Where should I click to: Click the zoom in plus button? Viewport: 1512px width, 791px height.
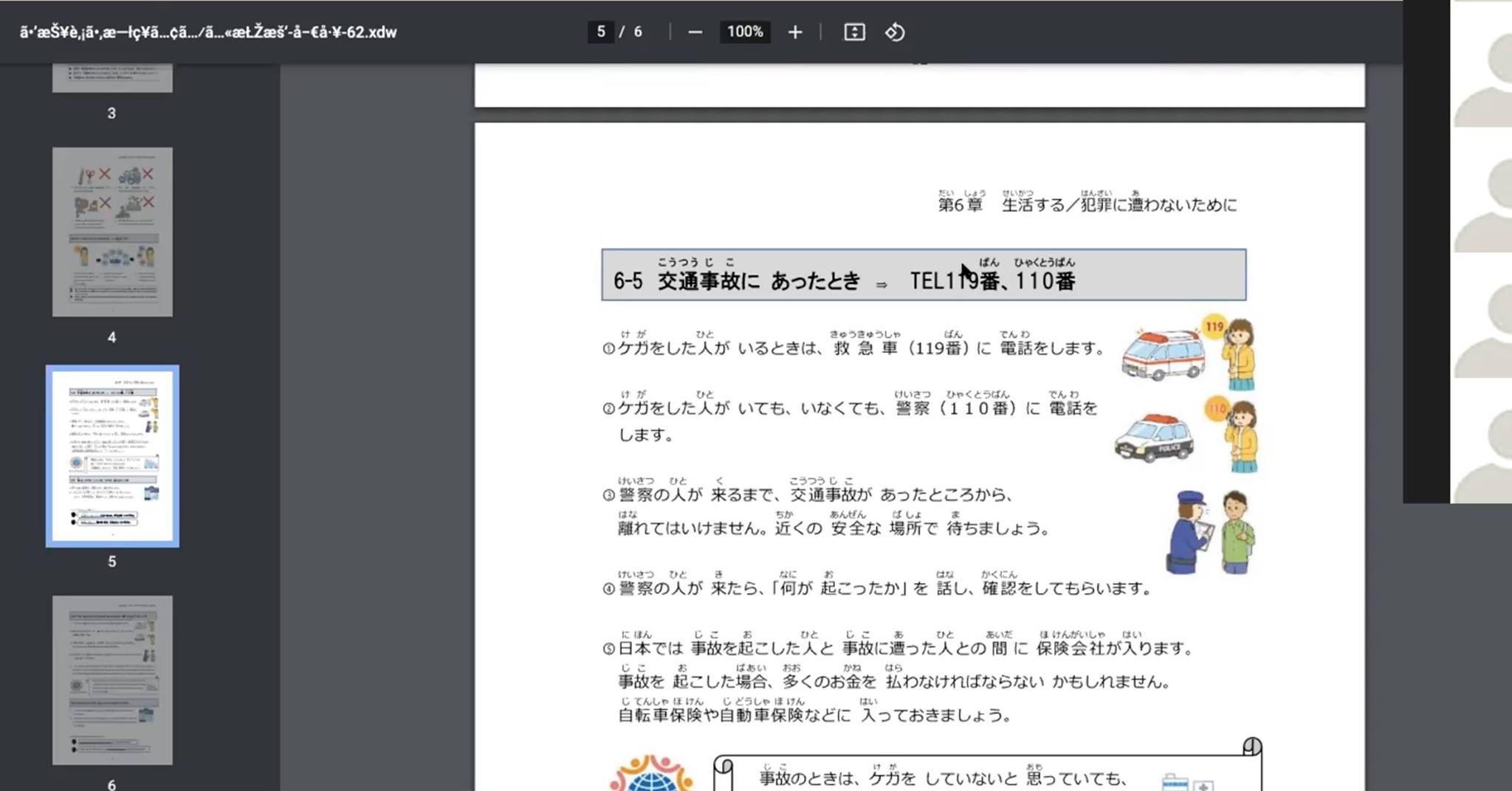pos(794,32)
